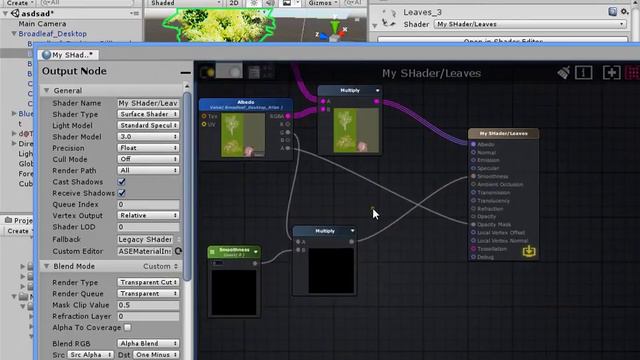Screen dimensions: 640x360
Task: Open the Inspector help book icon
Action: click(x=612, y=12)
